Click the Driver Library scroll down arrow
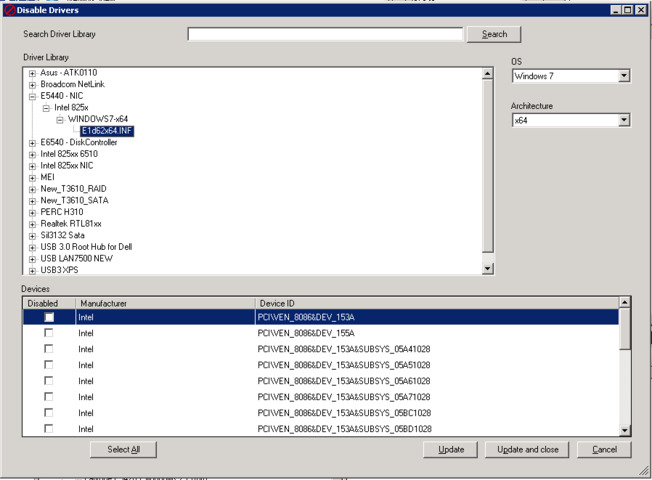Viewport: 652px width, 480px height. [x=488, y=269]
